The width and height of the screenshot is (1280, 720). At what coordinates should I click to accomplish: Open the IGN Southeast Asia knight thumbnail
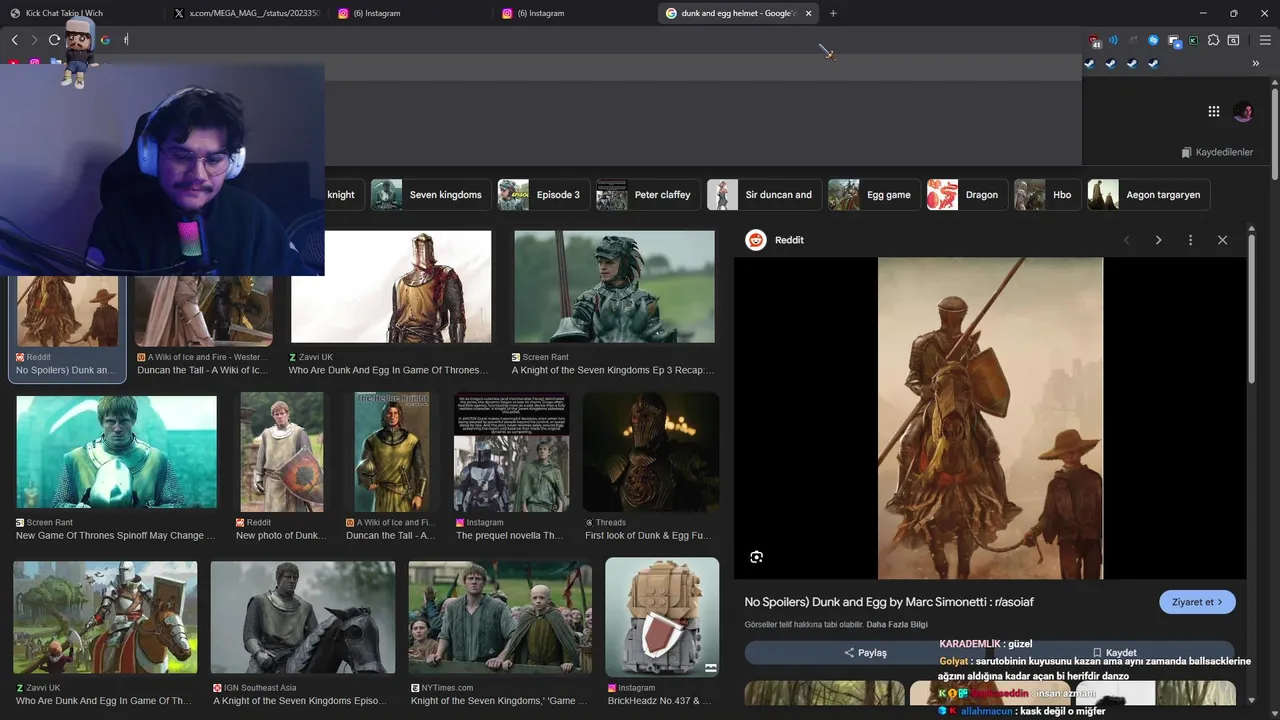click(302, 617)
